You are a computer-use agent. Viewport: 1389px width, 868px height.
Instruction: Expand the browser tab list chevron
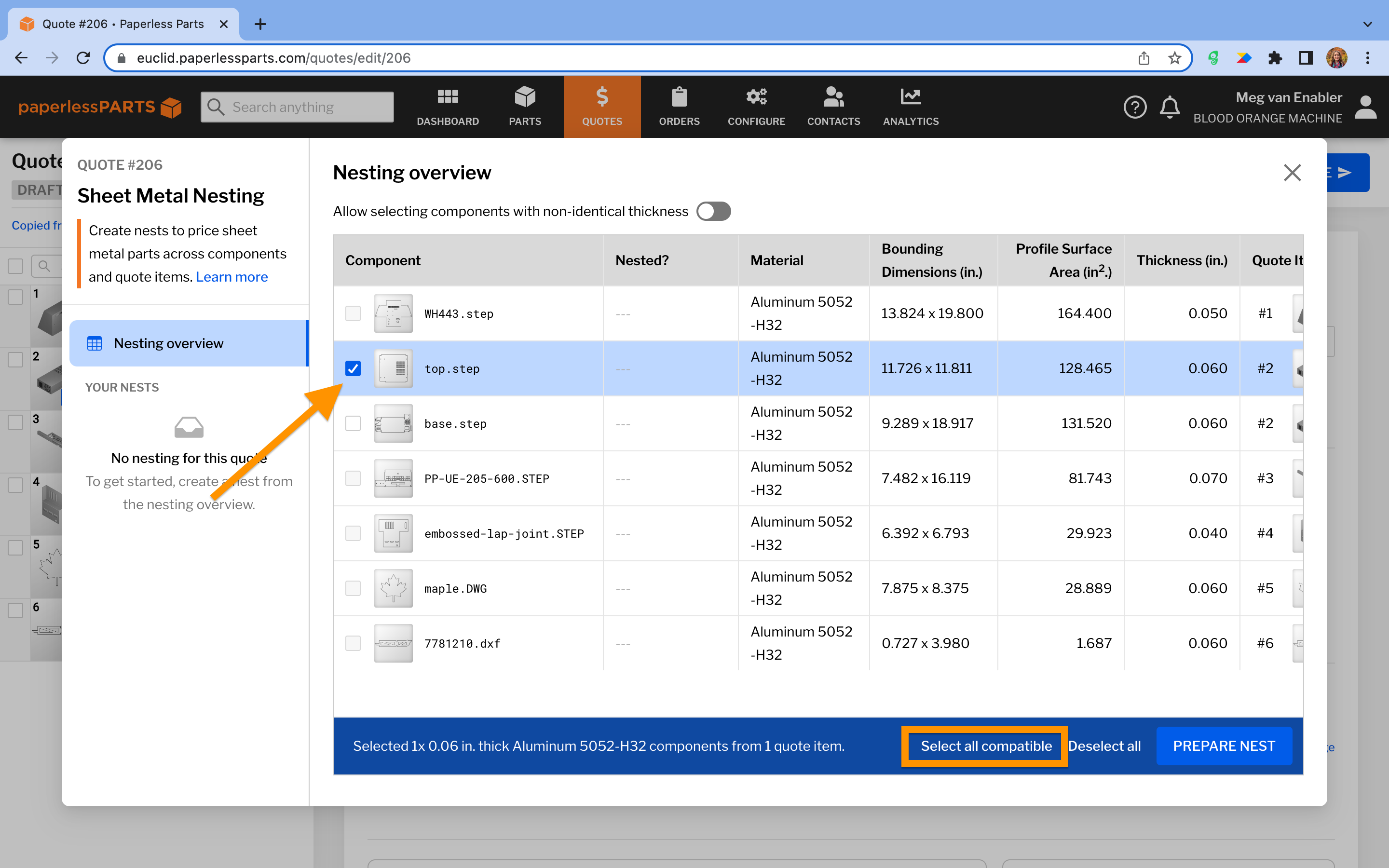(1367, 24)
